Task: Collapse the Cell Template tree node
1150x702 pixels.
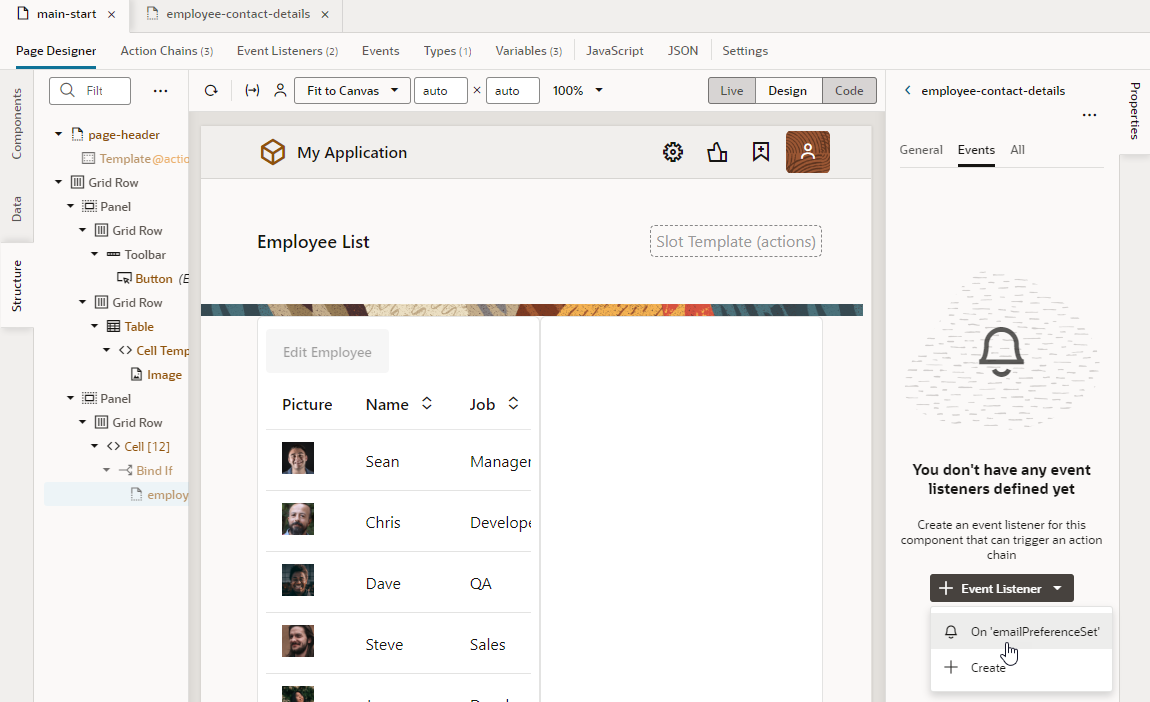Action: tap(106, 350)
